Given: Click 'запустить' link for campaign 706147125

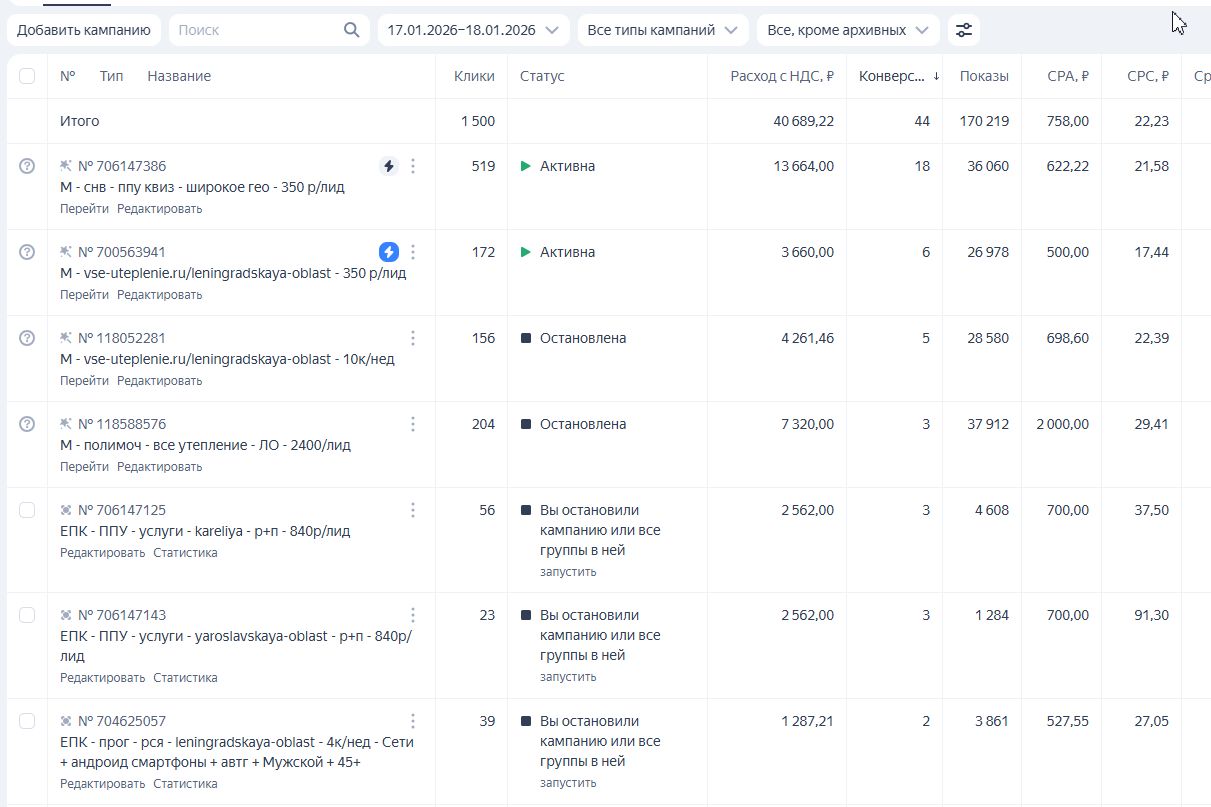Looking at the screenshot, I should pos(568,572).
